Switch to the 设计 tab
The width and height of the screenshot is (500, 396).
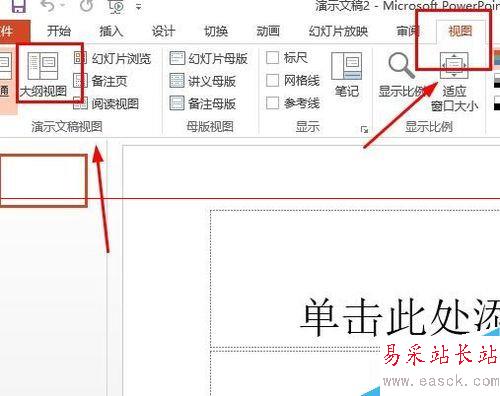click(163, 31)
